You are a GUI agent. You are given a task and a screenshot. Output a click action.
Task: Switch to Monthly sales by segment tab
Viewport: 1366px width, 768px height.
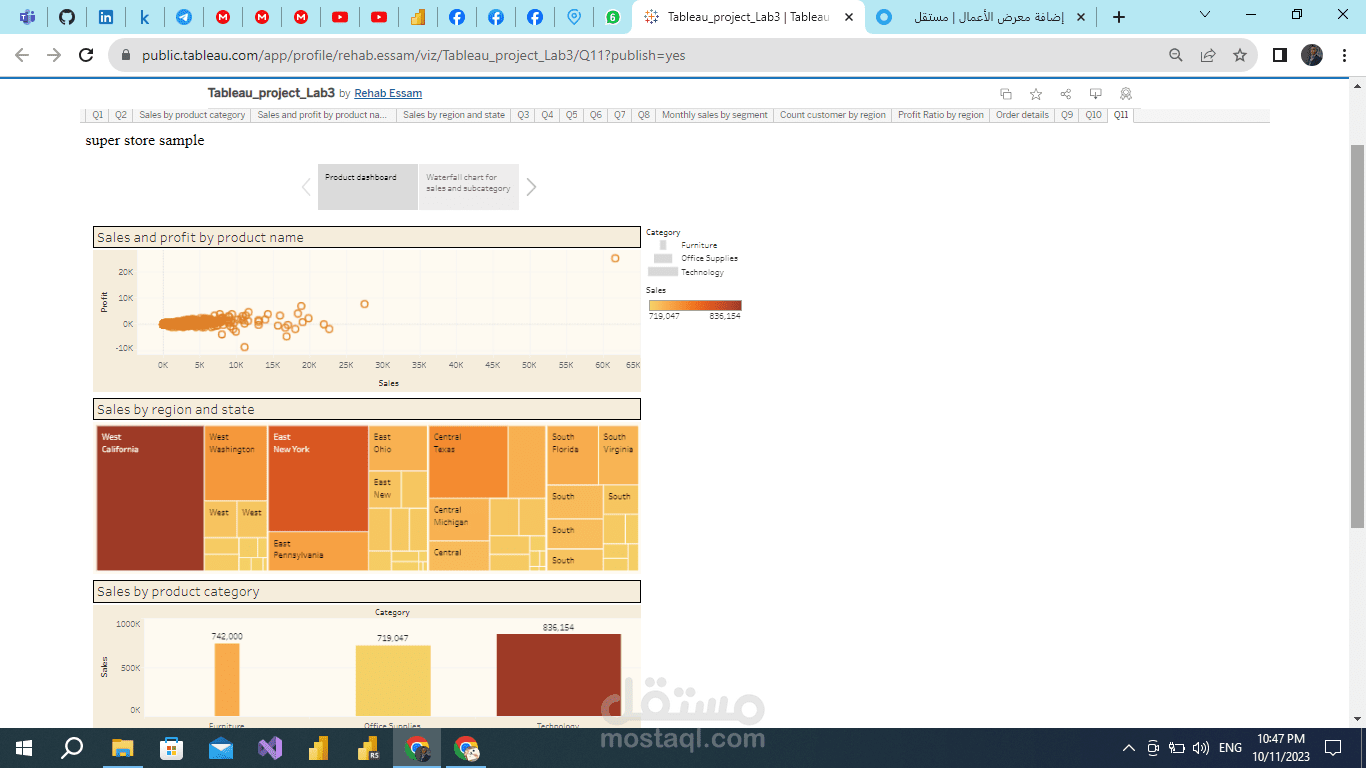coord(715,115)
